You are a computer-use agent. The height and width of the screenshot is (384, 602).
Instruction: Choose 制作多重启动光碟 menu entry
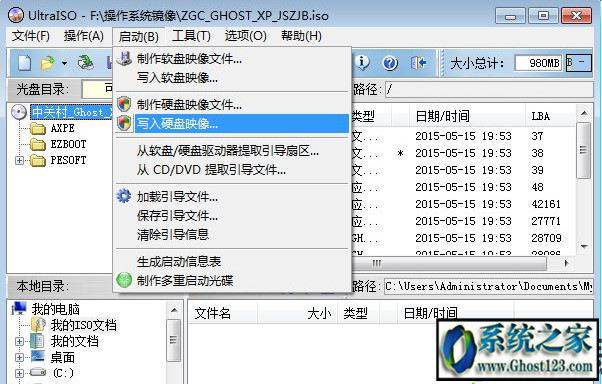tap(232, 280)
